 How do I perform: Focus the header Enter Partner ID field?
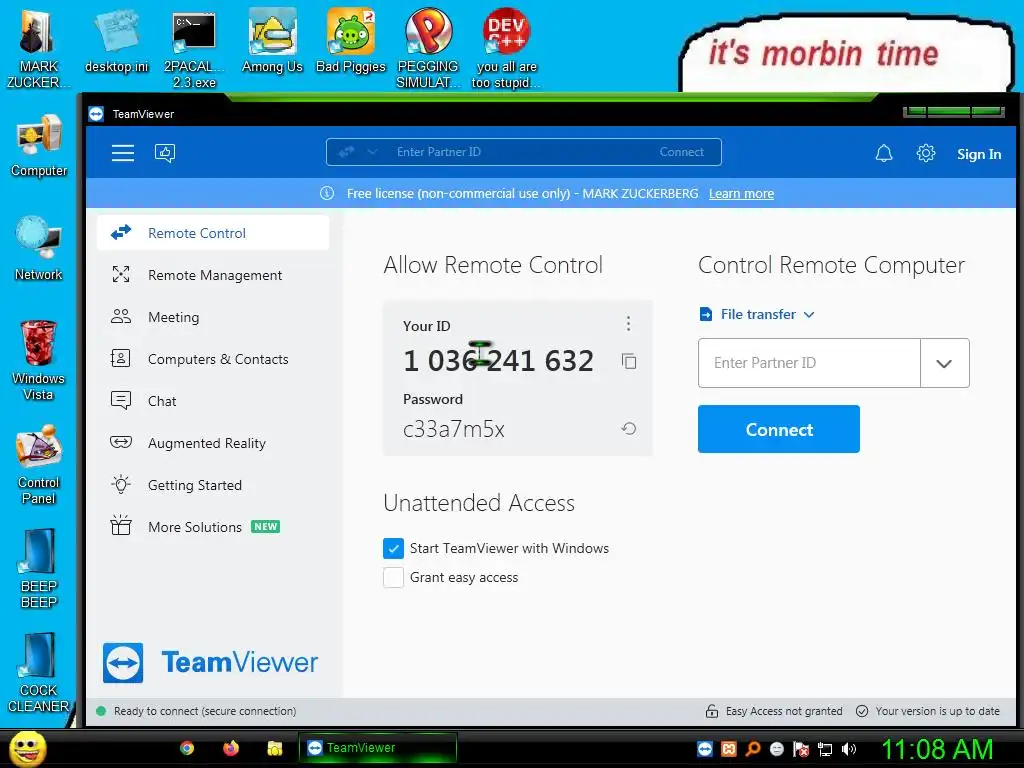pos(522,152)
